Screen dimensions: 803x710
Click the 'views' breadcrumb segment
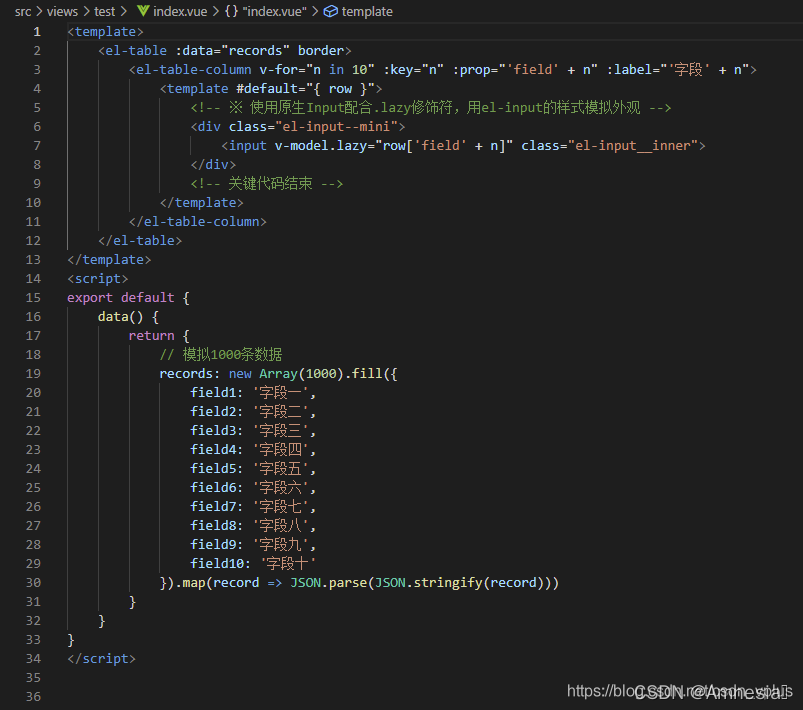62,11
